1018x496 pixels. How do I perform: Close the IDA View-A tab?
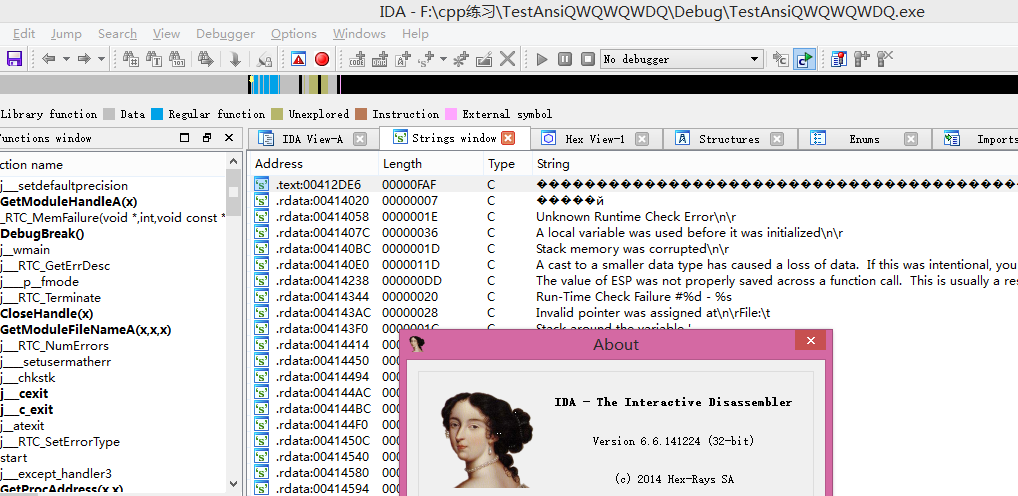click(360, 139)
